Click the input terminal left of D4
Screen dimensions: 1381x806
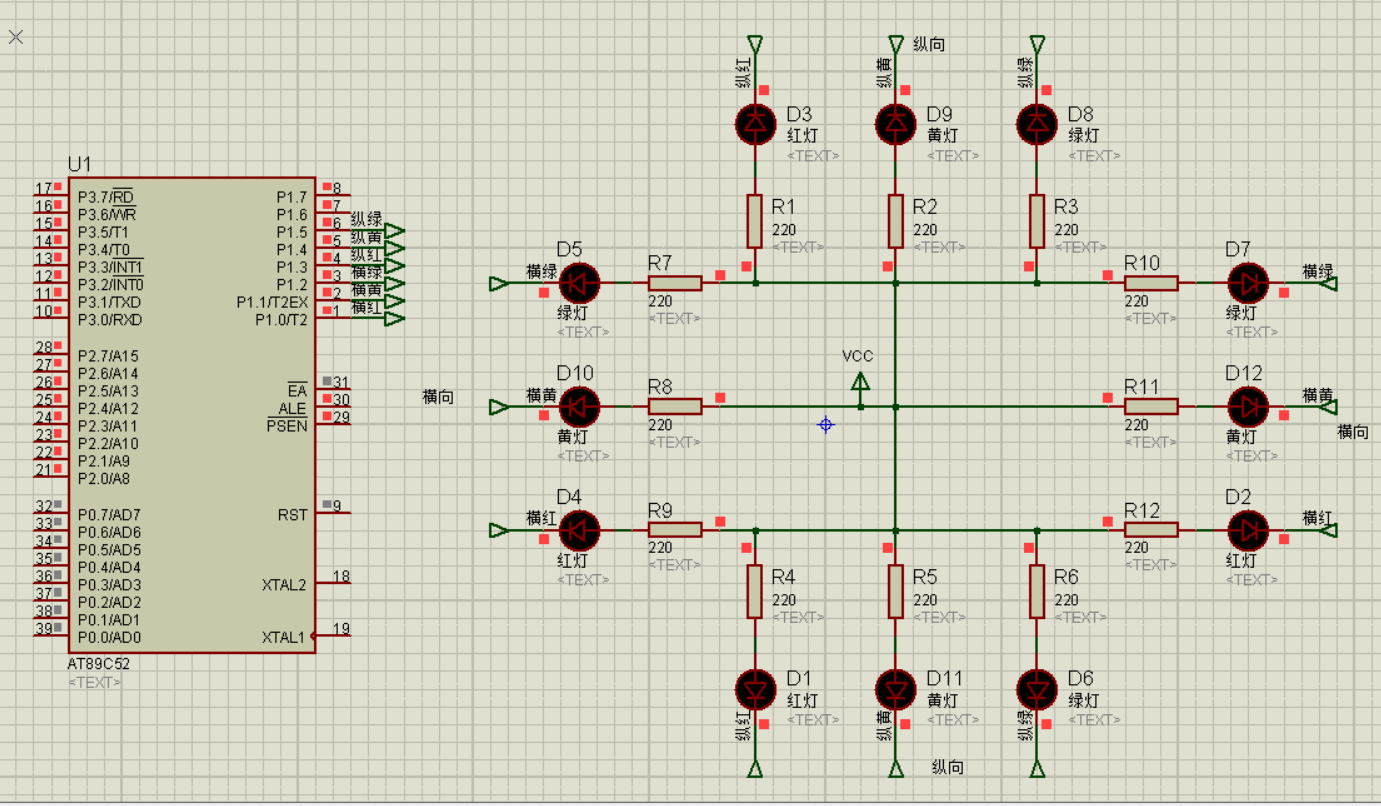[x=498, y=530]
